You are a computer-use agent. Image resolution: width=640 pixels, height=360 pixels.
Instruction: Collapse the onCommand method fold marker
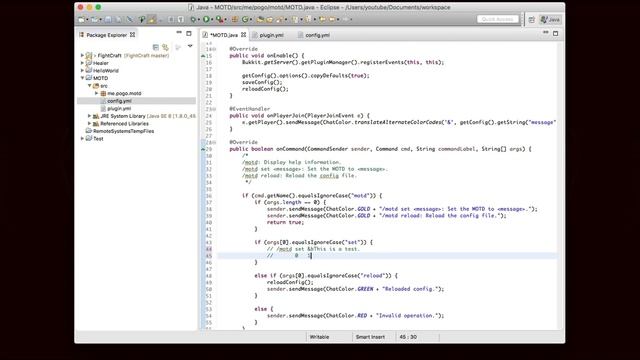214,142
